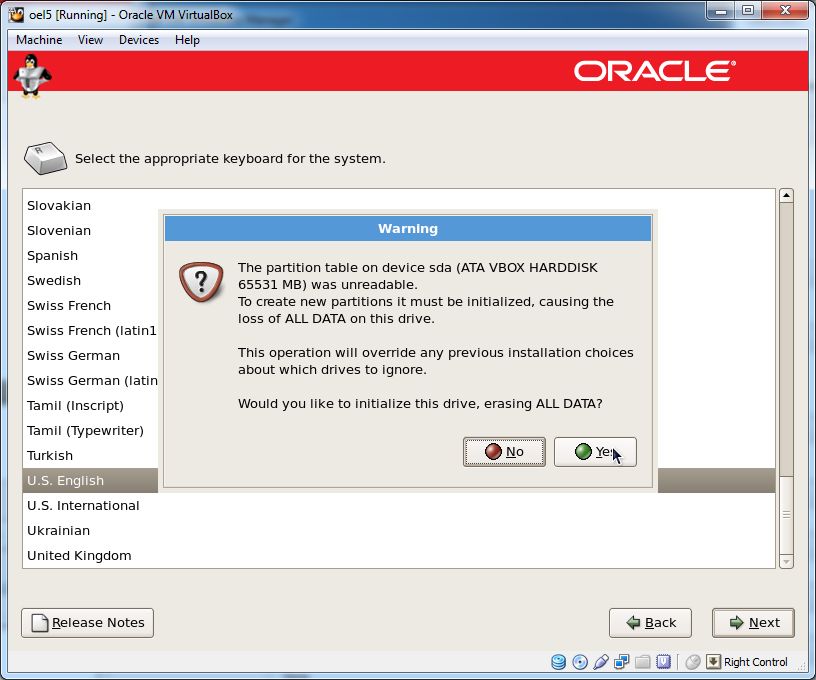Click the virtualization chip status icon
Image resolution: width=816 pixels, height=680 pixels.
point(664,662)
